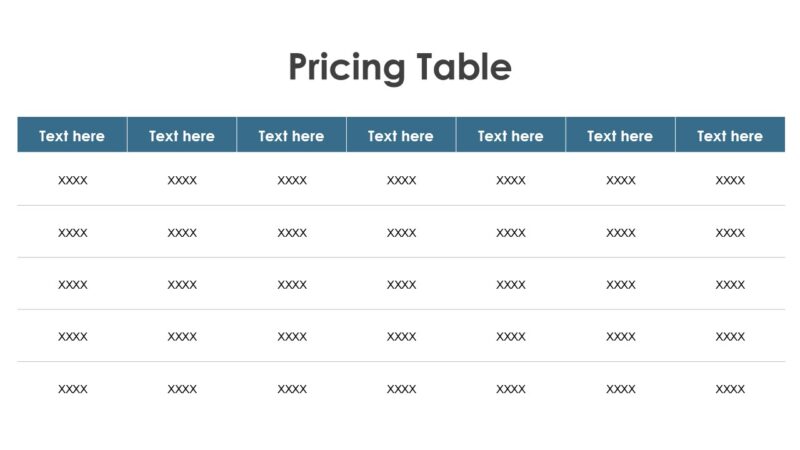This screenshot has width=800, height=450.
Task: Select 'xxxx' in fourth row, fifth column
Action: (x=510, y=337)
